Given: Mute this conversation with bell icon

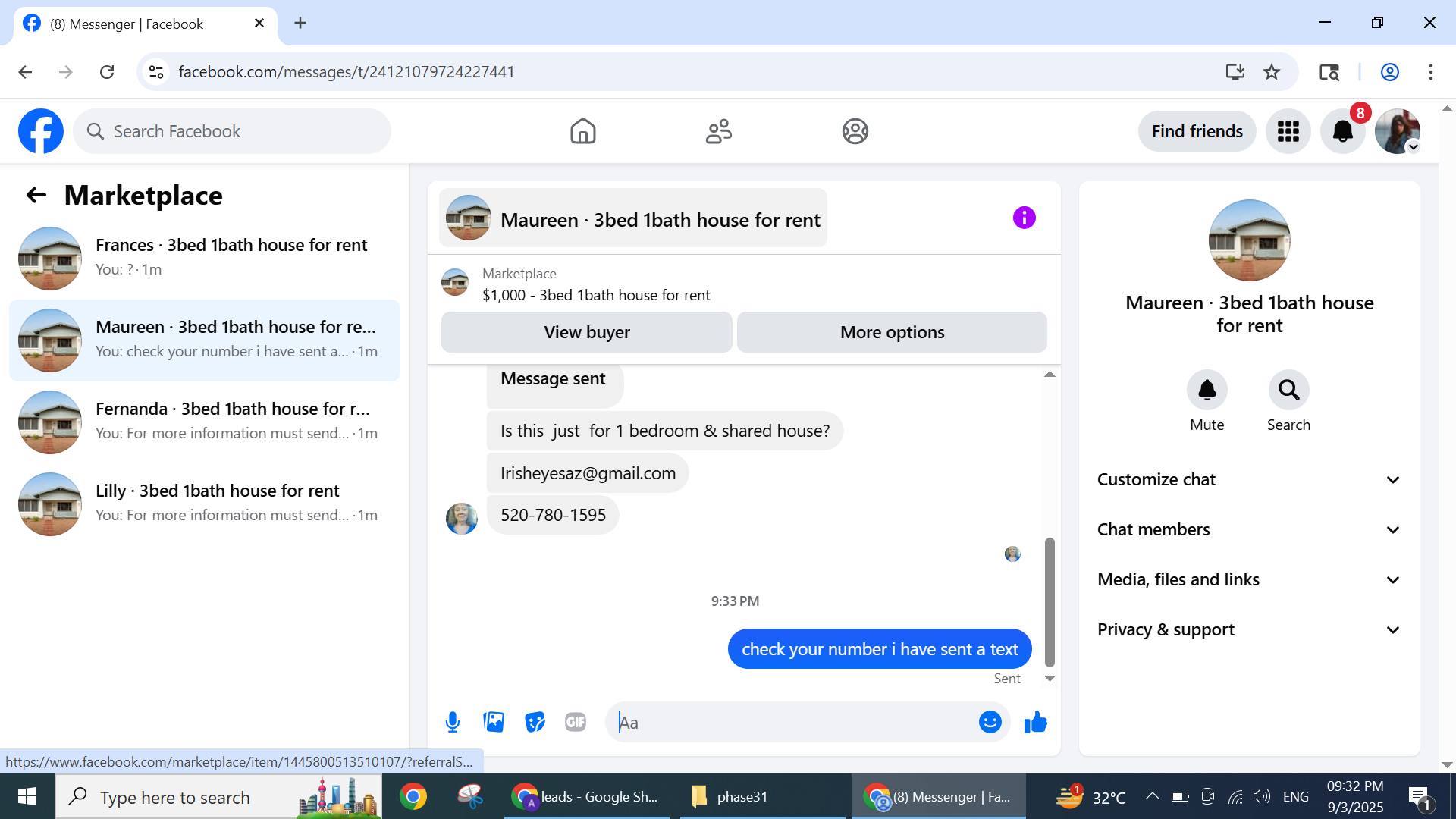Looking at the screenshot, I should point(1207,390).
